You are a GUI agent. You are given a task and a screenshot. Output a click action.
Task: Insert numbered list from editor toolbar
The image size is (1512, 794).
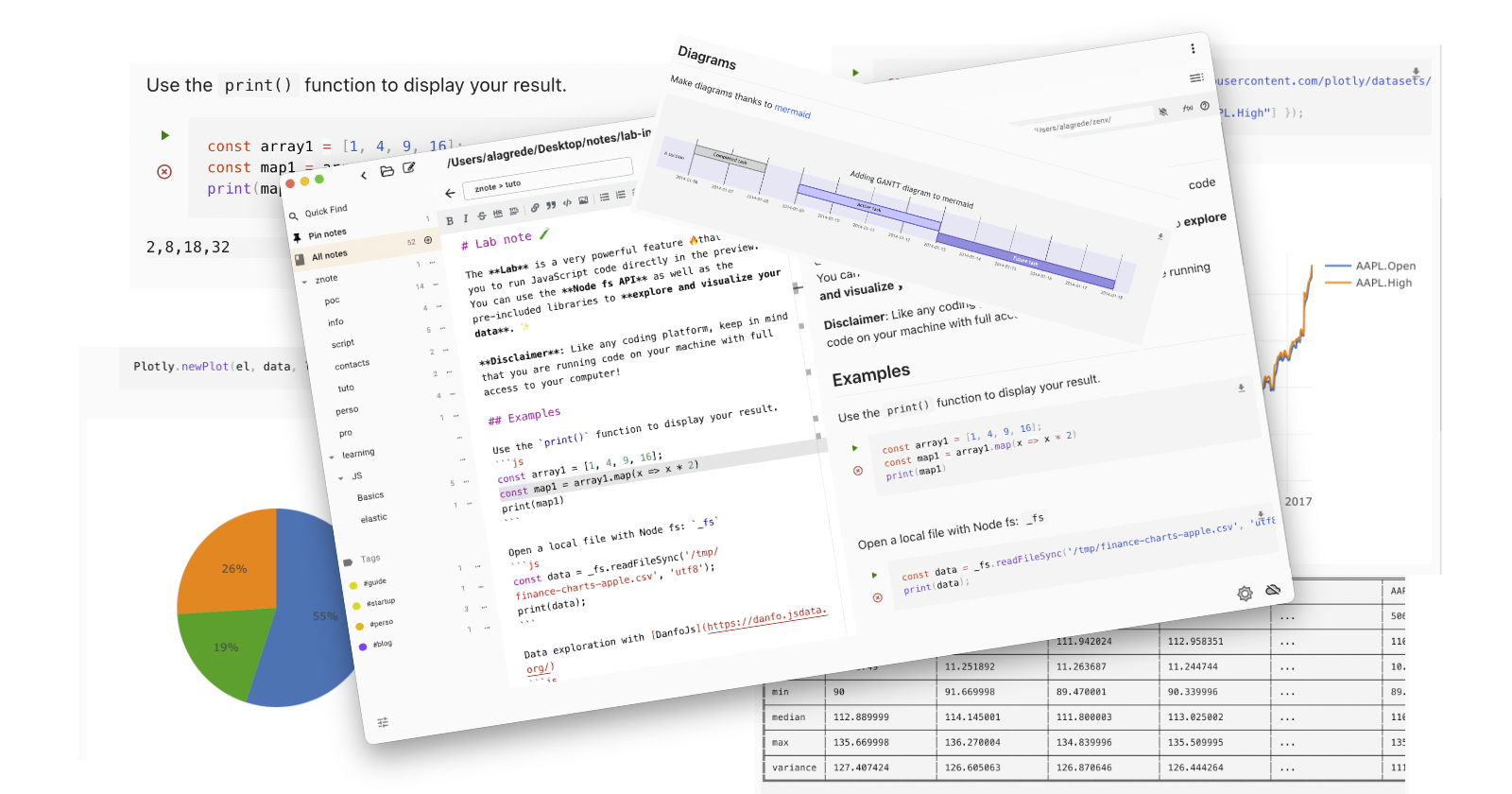click(x=621, y=195)
